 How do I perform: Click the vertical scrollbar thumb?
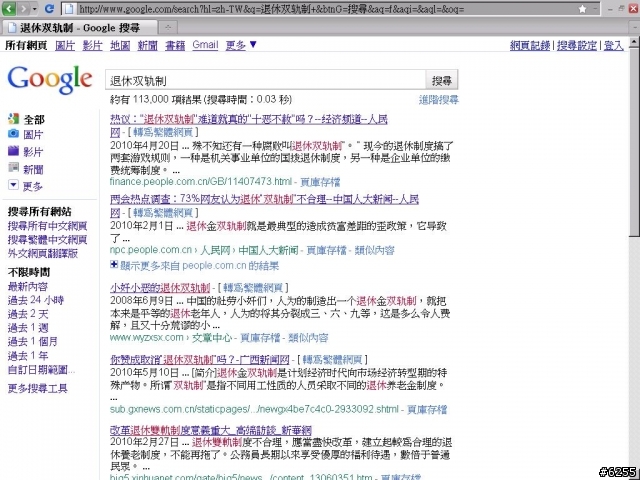(x=634, y=142)
